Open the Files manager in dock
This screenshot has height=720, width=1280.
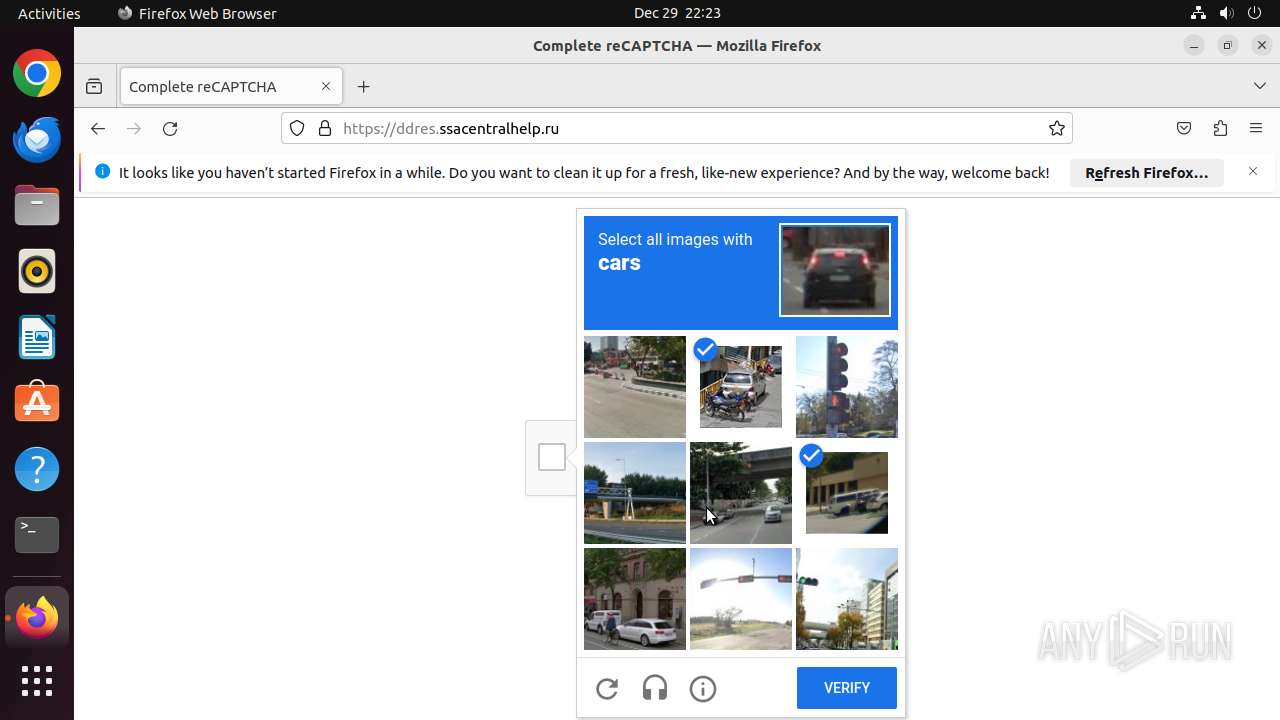(x=37, y=206)
